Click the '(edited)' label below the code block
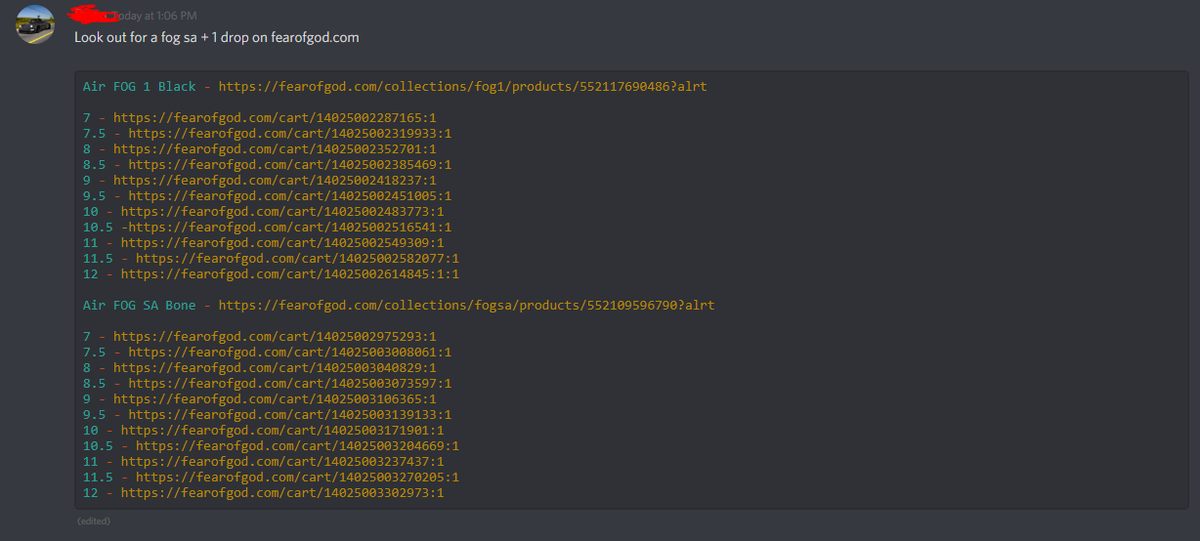 pyautogui.click(x=93, y=521)
